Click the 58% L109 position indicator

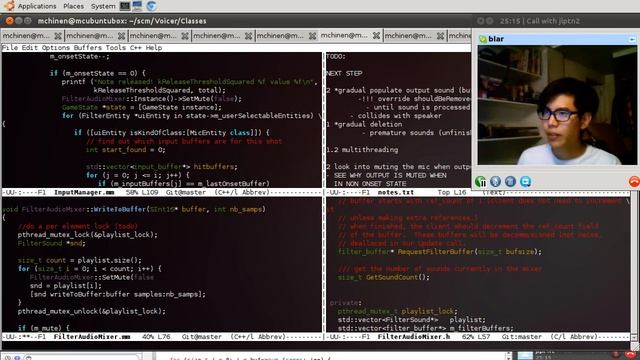point(142,192)
